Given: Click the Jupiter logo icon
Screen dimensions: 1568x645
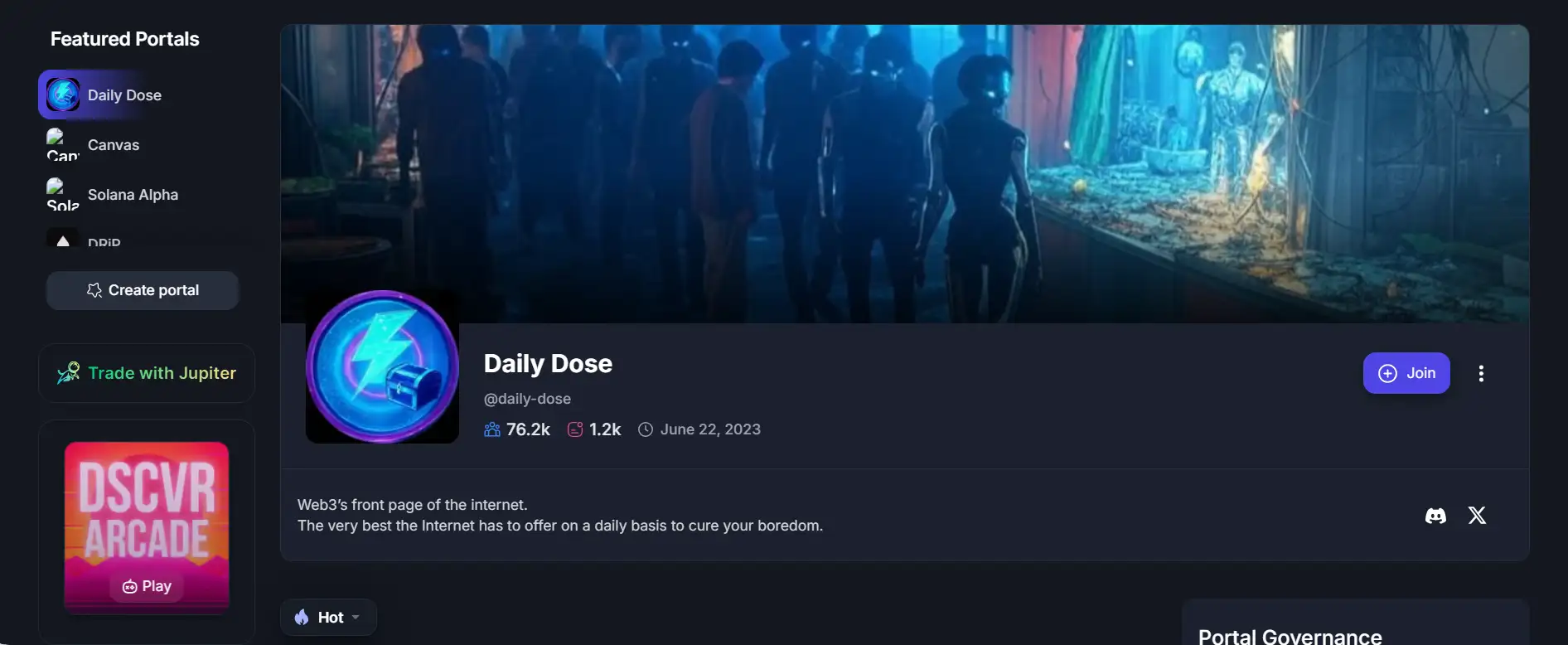Looking at the screenshot, I should (x=69, y=373).
